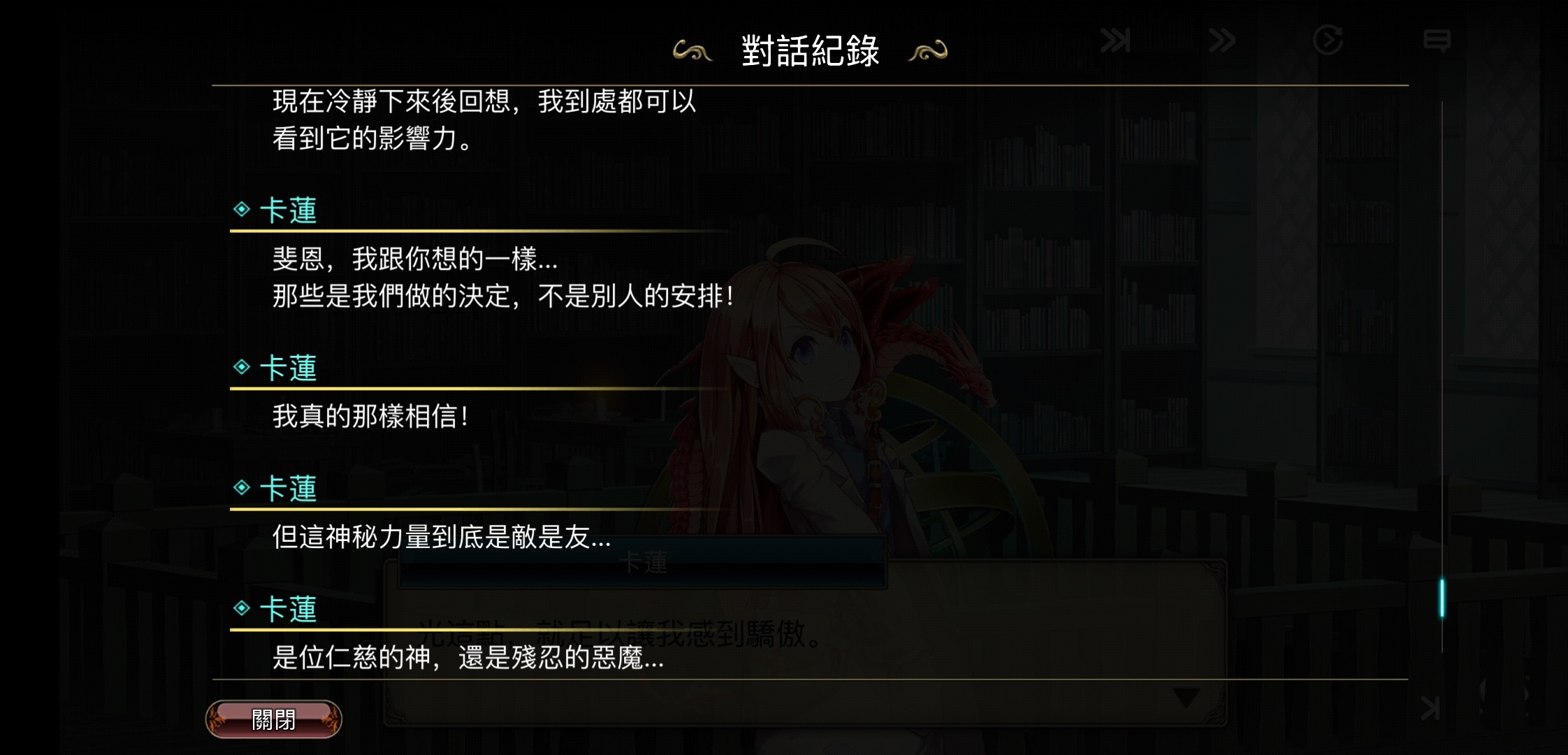The height and width of the screenshot is (755, 1568).
Task: Select the line 我真的那樣相信!
Action: (x=370, y=417)
